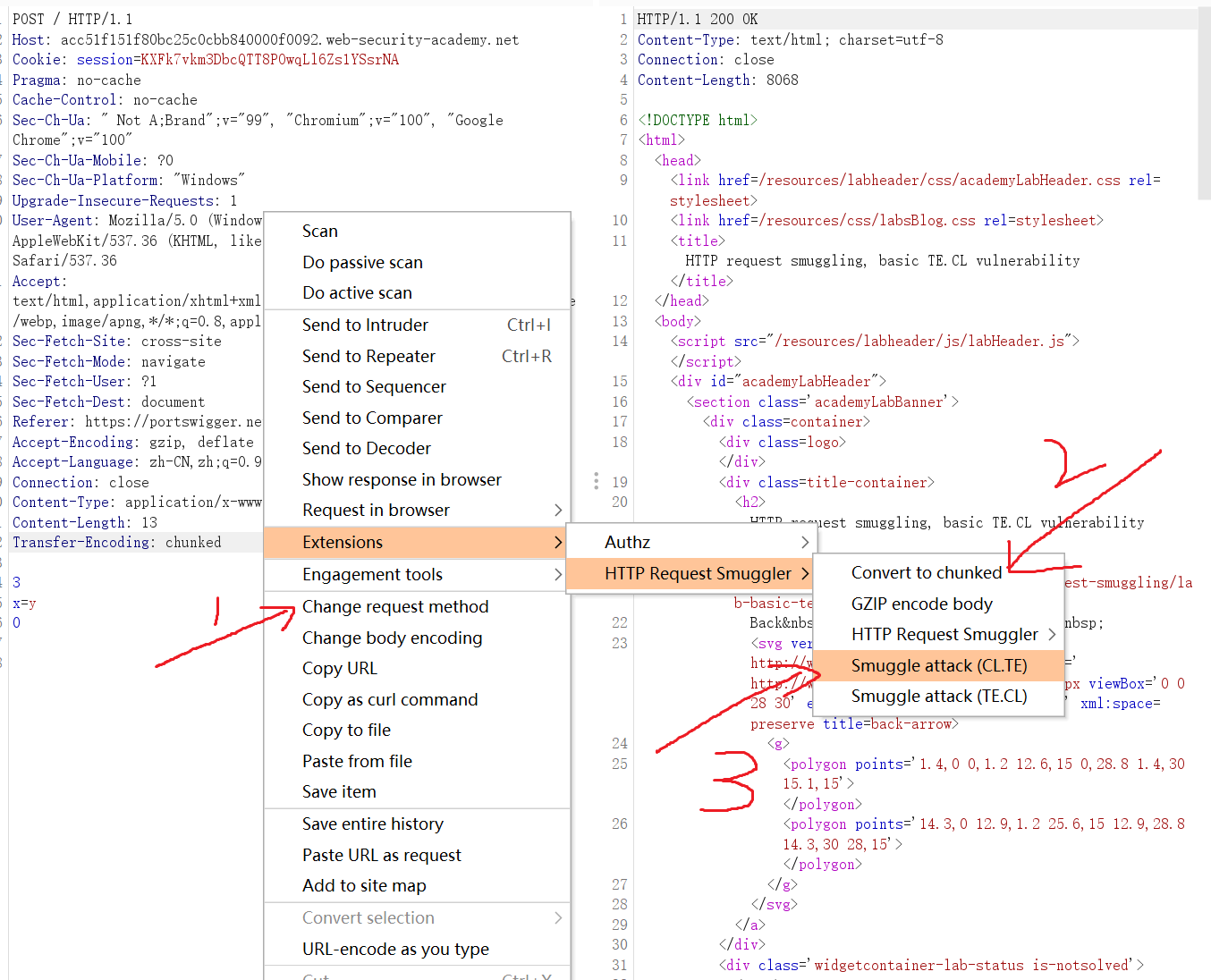Click Save item entry
The width and height of the screenshot is (1211, 980).
point(417,791)
